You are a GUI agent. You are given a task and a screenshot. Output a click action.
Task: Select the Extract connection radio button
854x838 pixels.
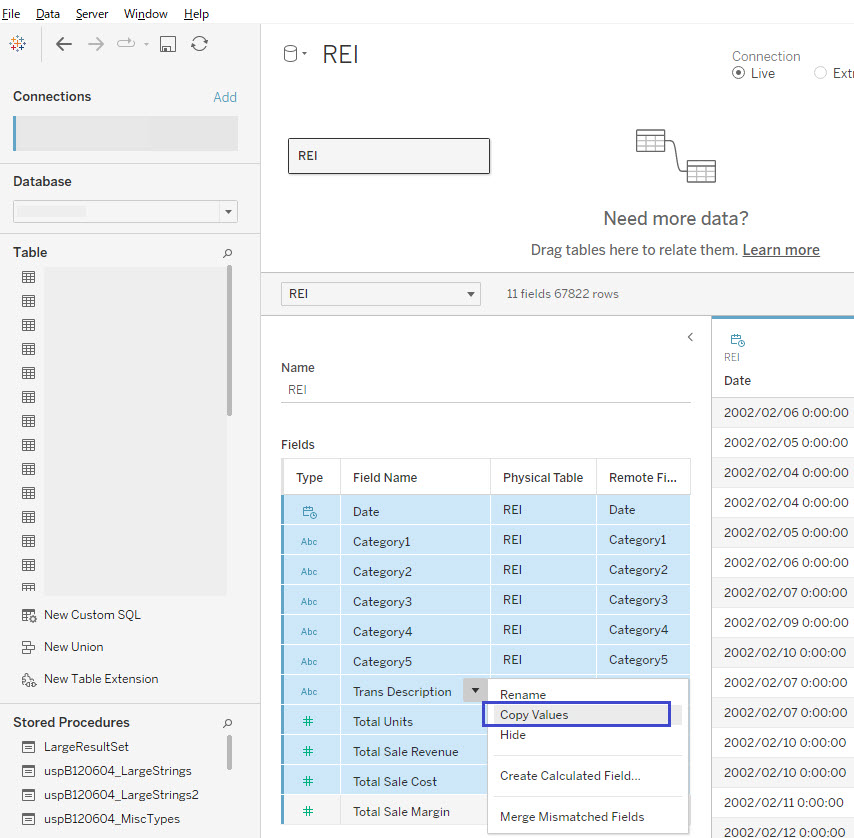coord(820,73)
